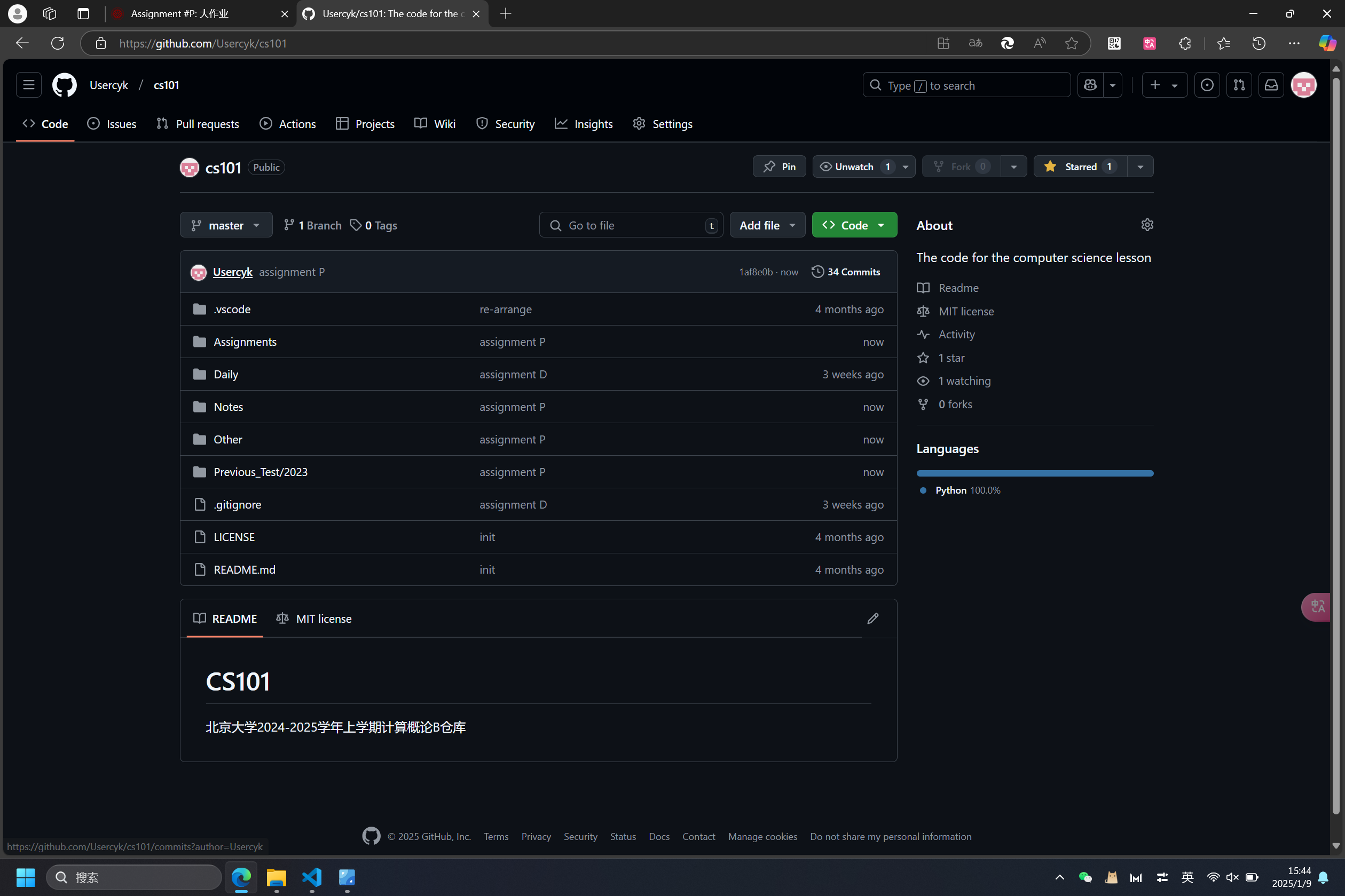Click the pull requests icon in header
This screenshot has width=1345, height=896.
tap(1239, 85)
